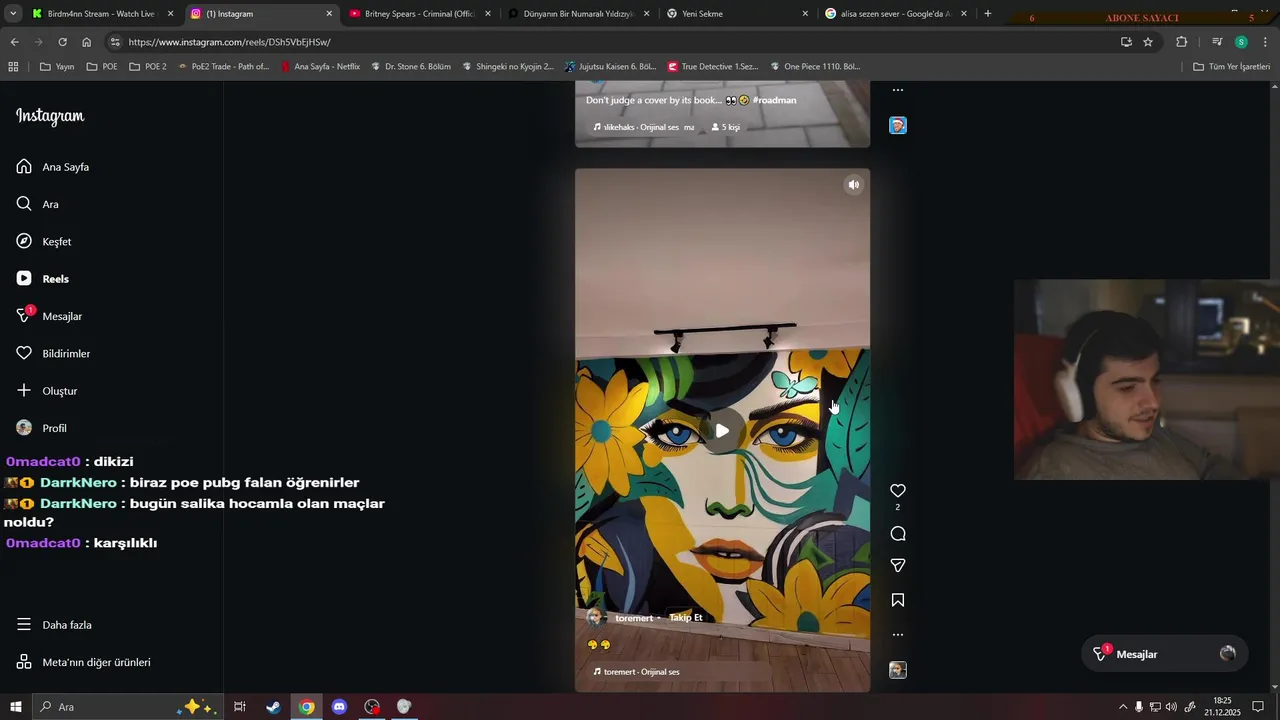Open the POE 2 bookmarks folder
The width and height of the screenshot is (1280, 720).
tap(148, 67)
